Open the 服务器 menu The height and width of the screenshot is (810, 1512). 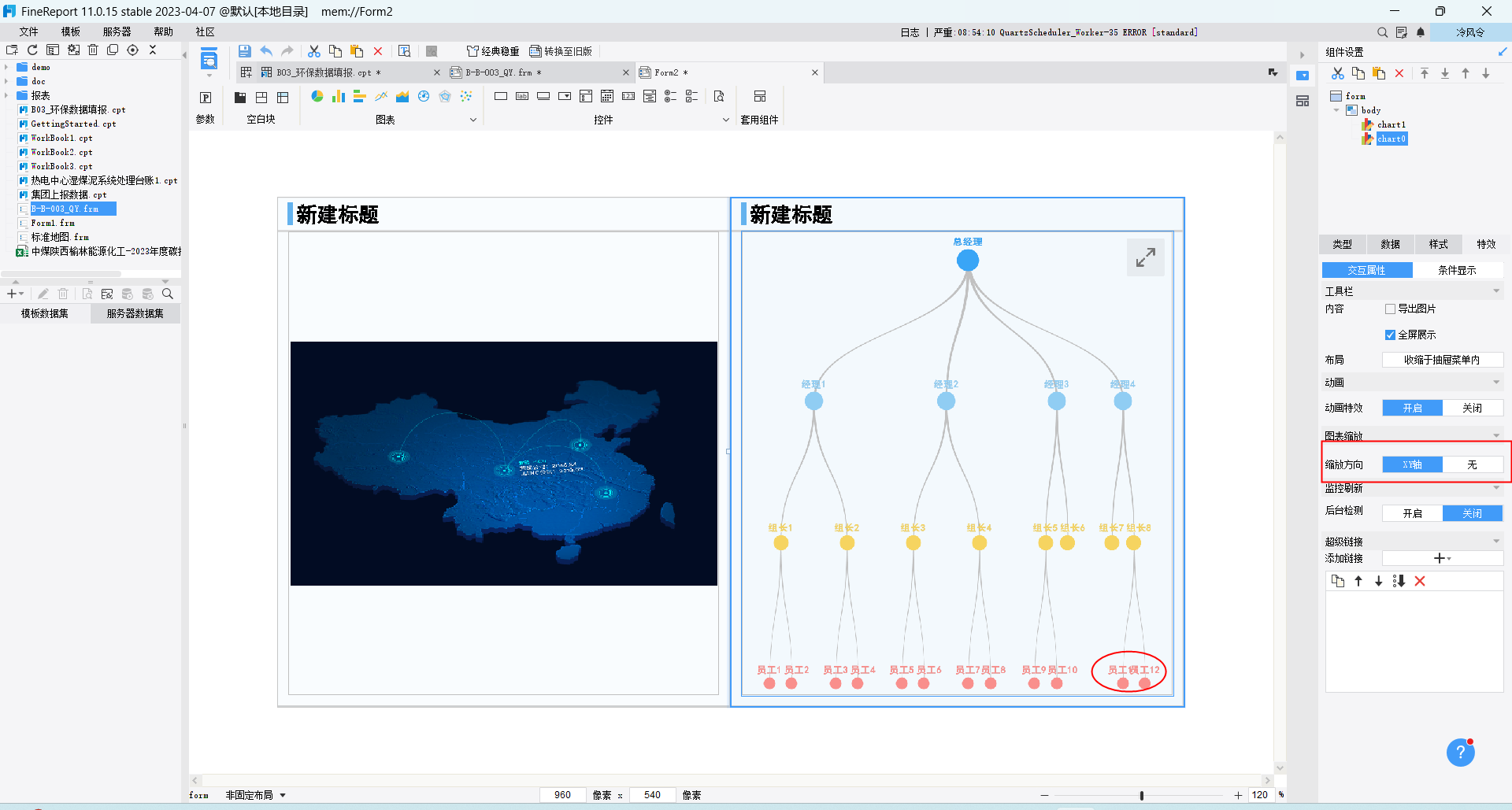pyautogui.click(x=117, y=31)
